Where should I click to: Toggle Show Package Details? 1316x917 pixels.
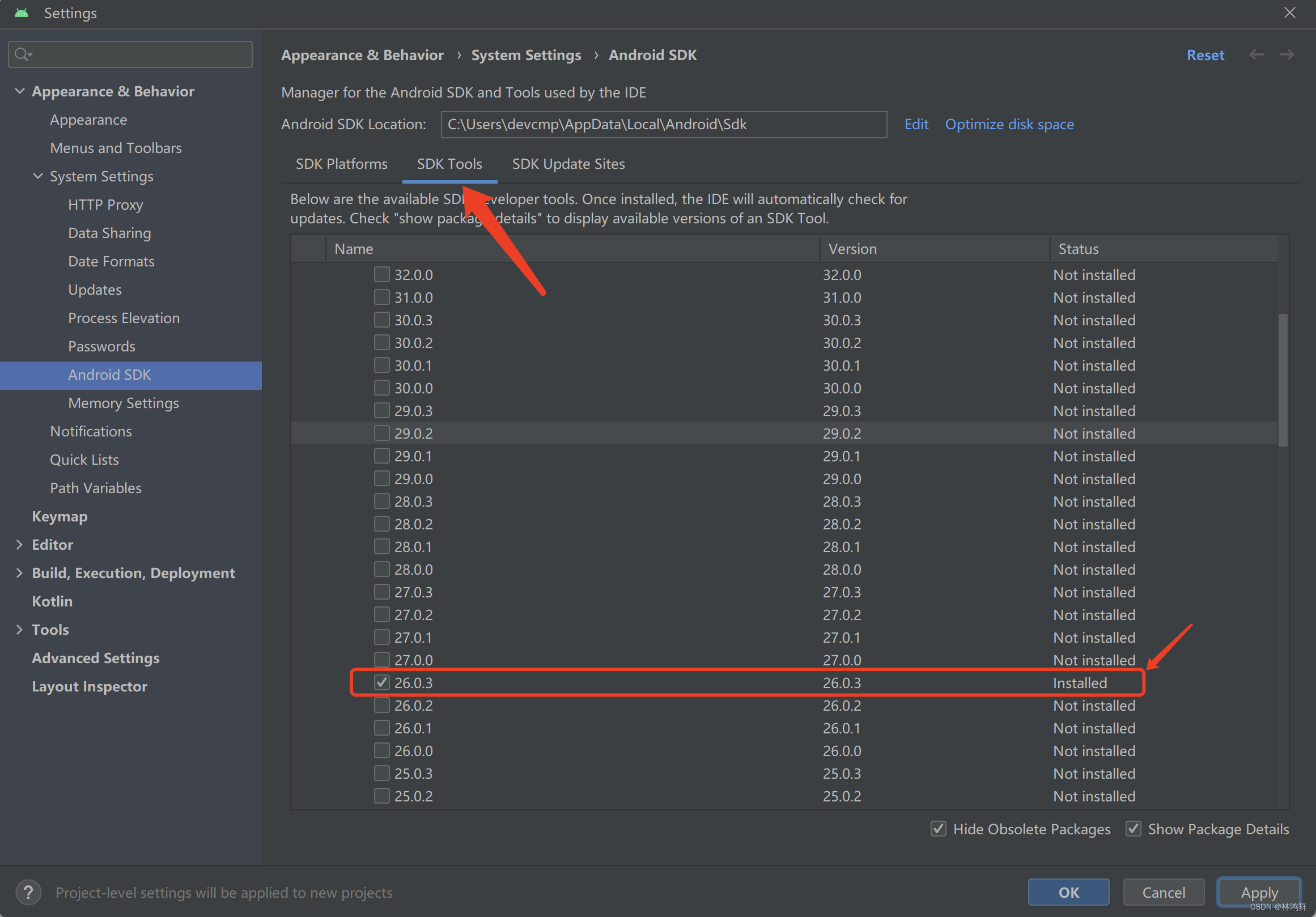click(x=1133, y=829)
